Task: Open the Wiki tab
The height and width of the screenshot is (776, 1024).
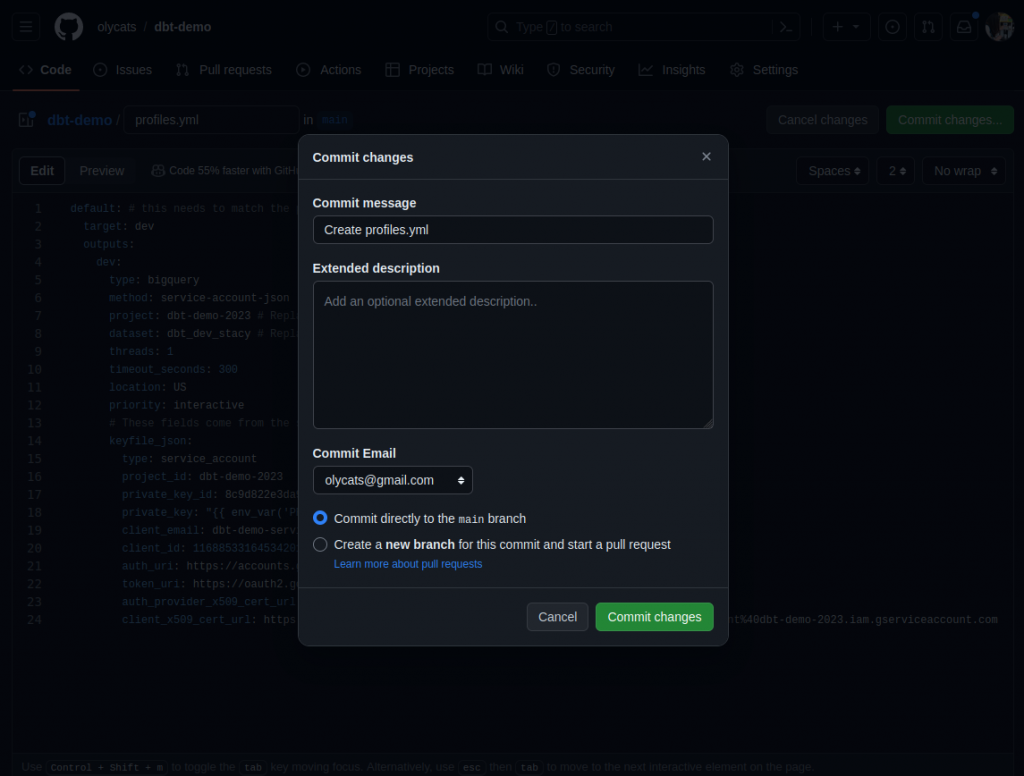Action: [501, 70]
